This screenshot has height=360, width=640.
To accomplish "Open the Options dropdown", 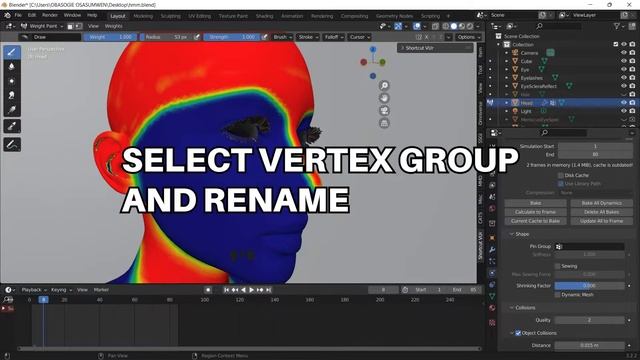I will tap(468, 37).
